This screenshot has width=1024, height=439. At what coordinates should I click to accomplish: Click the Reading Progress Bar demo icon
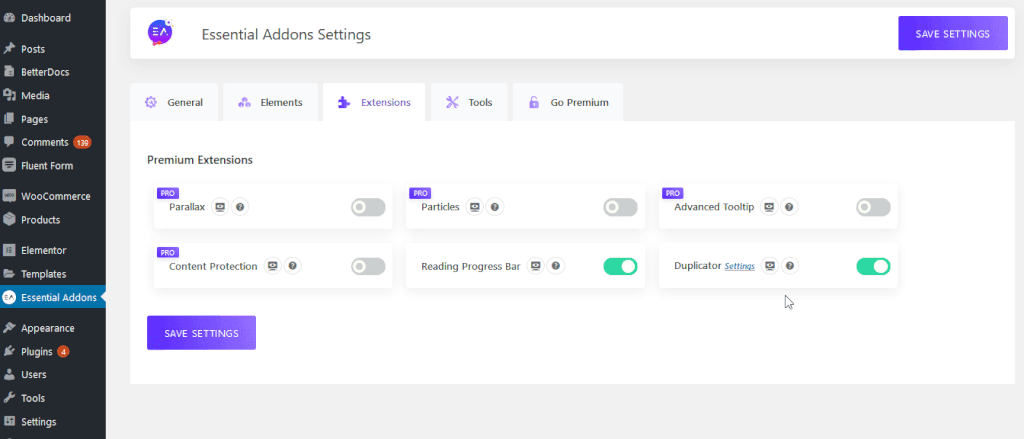tap(536, 266)
